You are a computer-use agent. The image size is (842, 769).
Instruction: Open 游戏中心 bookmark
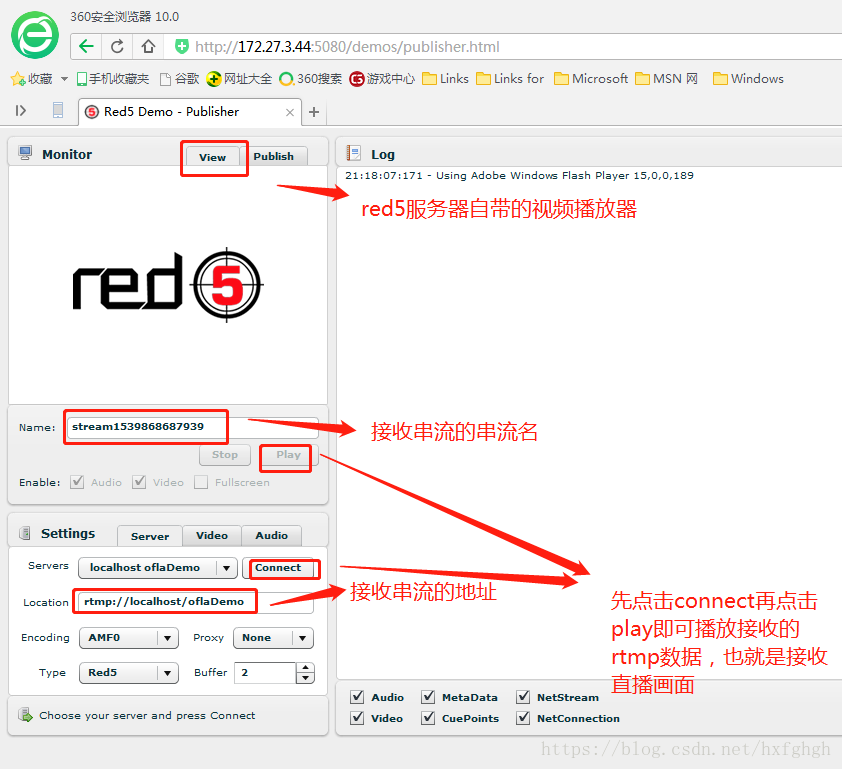(x=382, y=79)
